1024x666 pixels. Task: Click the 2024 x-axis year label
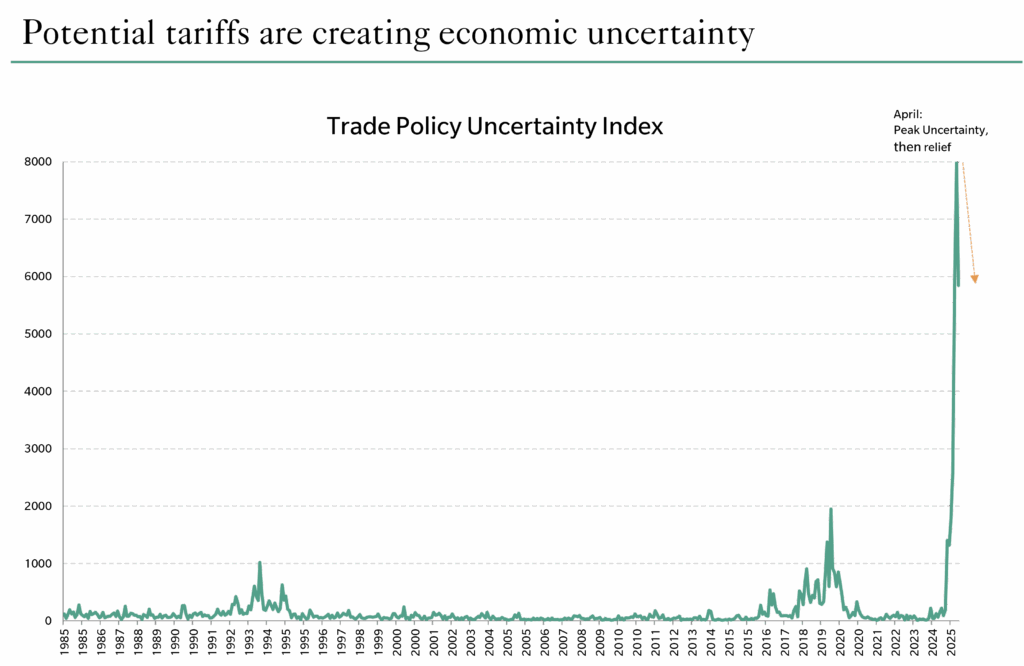click(934, 642)
